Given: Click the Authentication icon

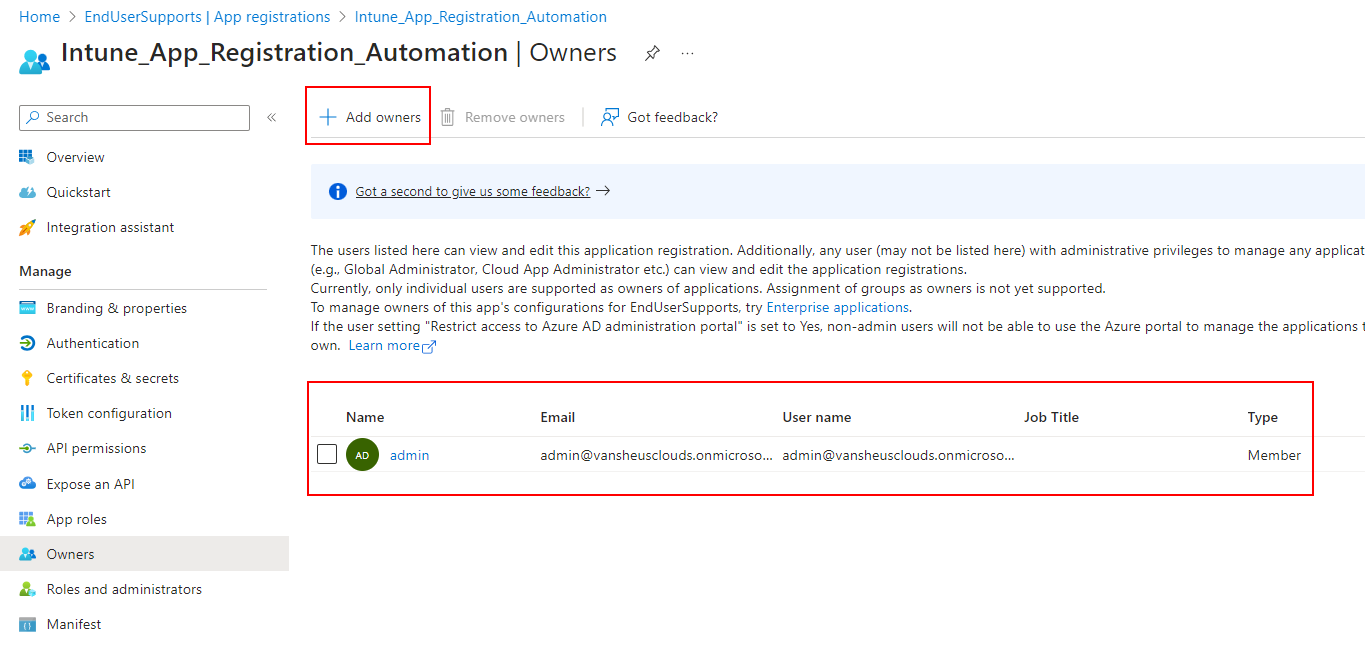Looking at the screenshot, I should pos(27,343).
